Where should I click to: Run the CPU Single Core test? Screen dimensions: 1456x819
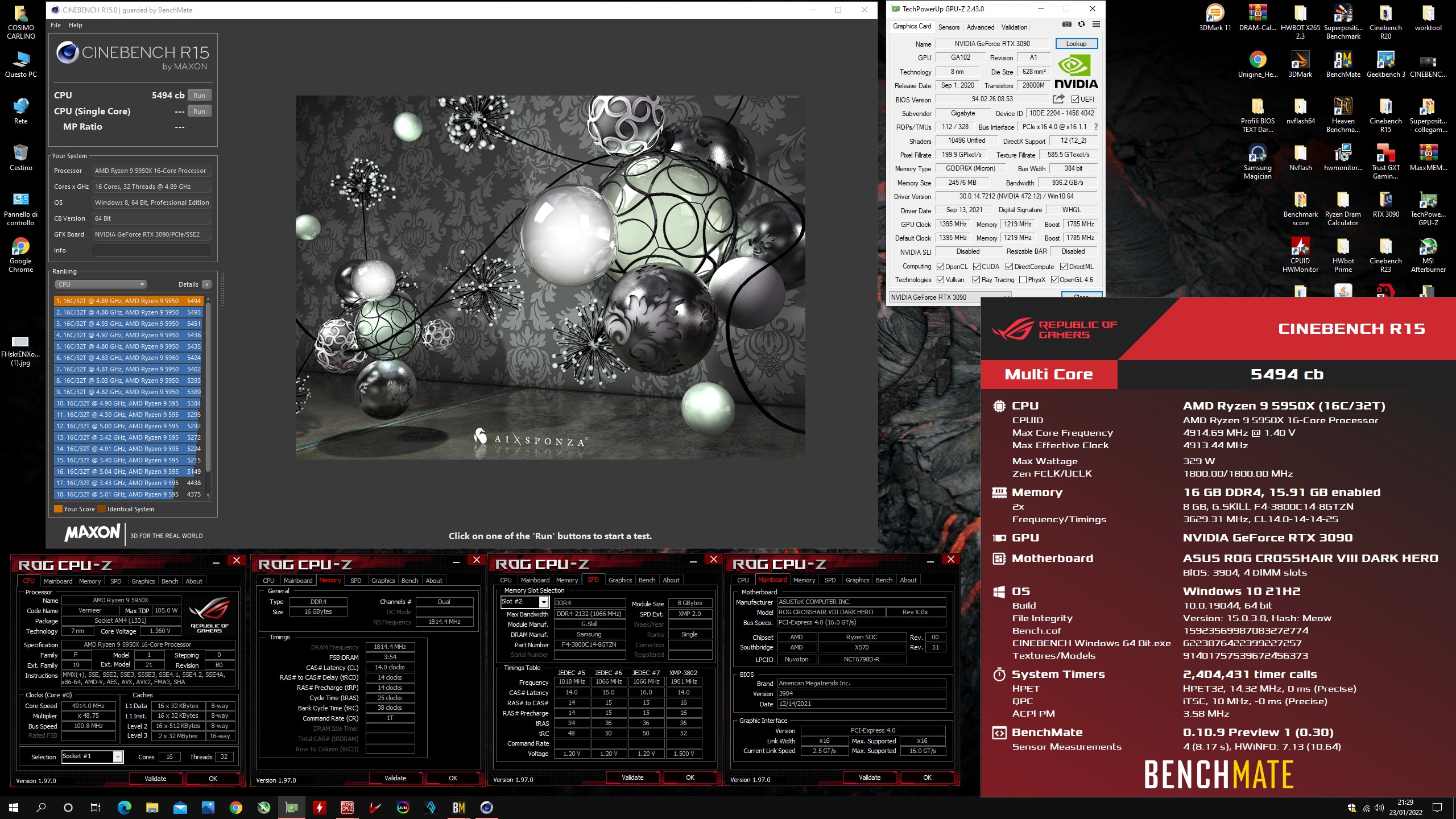point(199,111)
